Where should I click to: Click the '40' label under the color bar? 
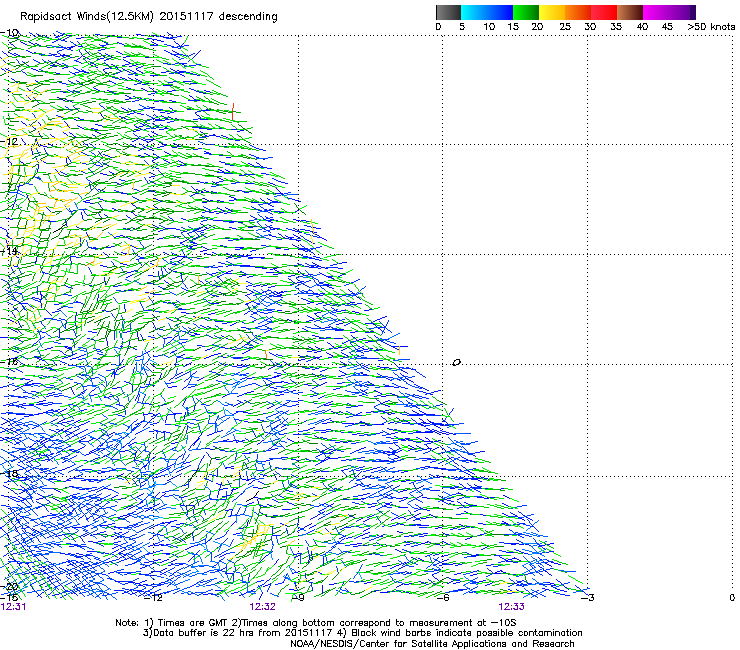642,26
